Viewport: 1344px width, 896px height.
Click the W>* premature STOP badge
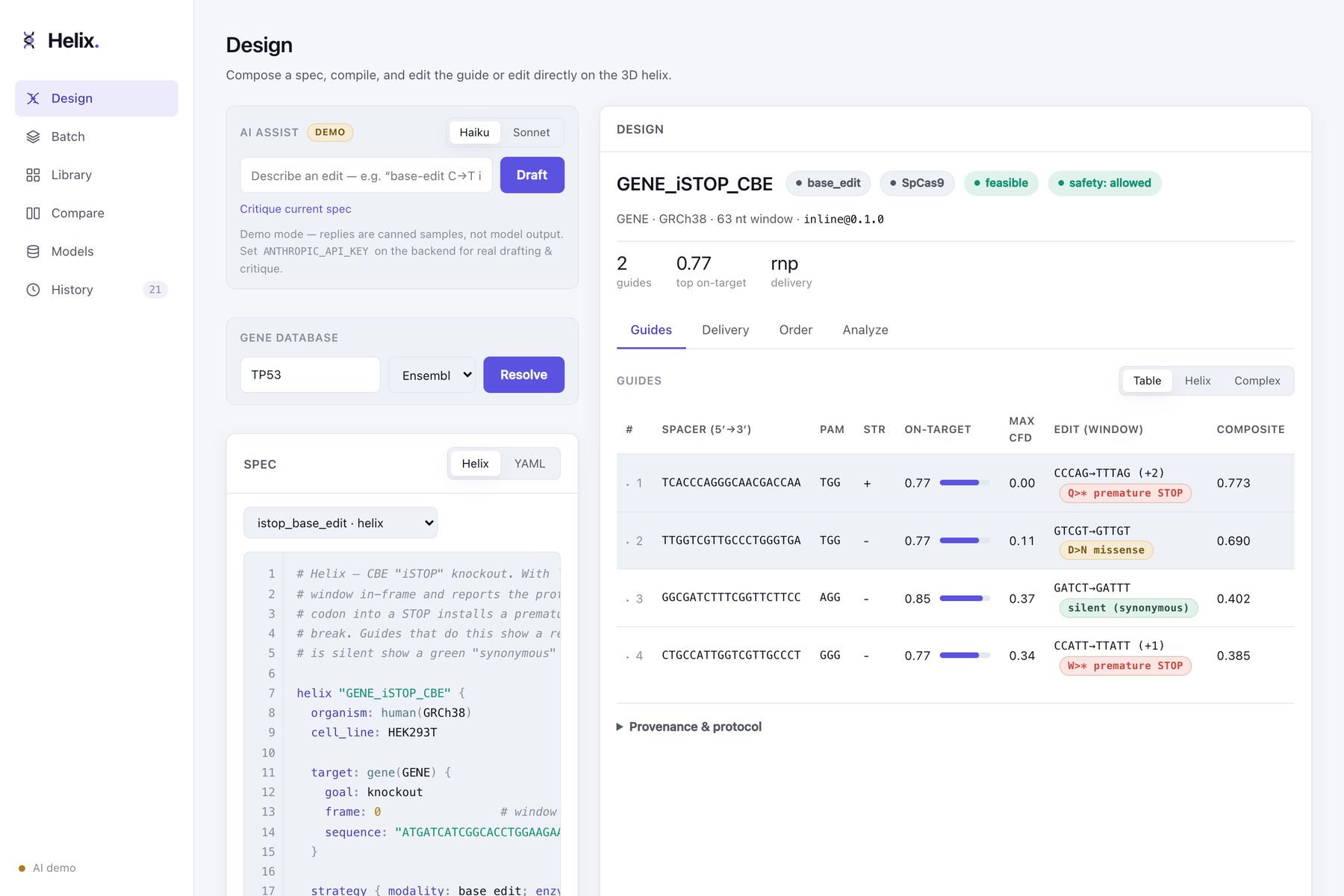click(x=1124, y=666)
